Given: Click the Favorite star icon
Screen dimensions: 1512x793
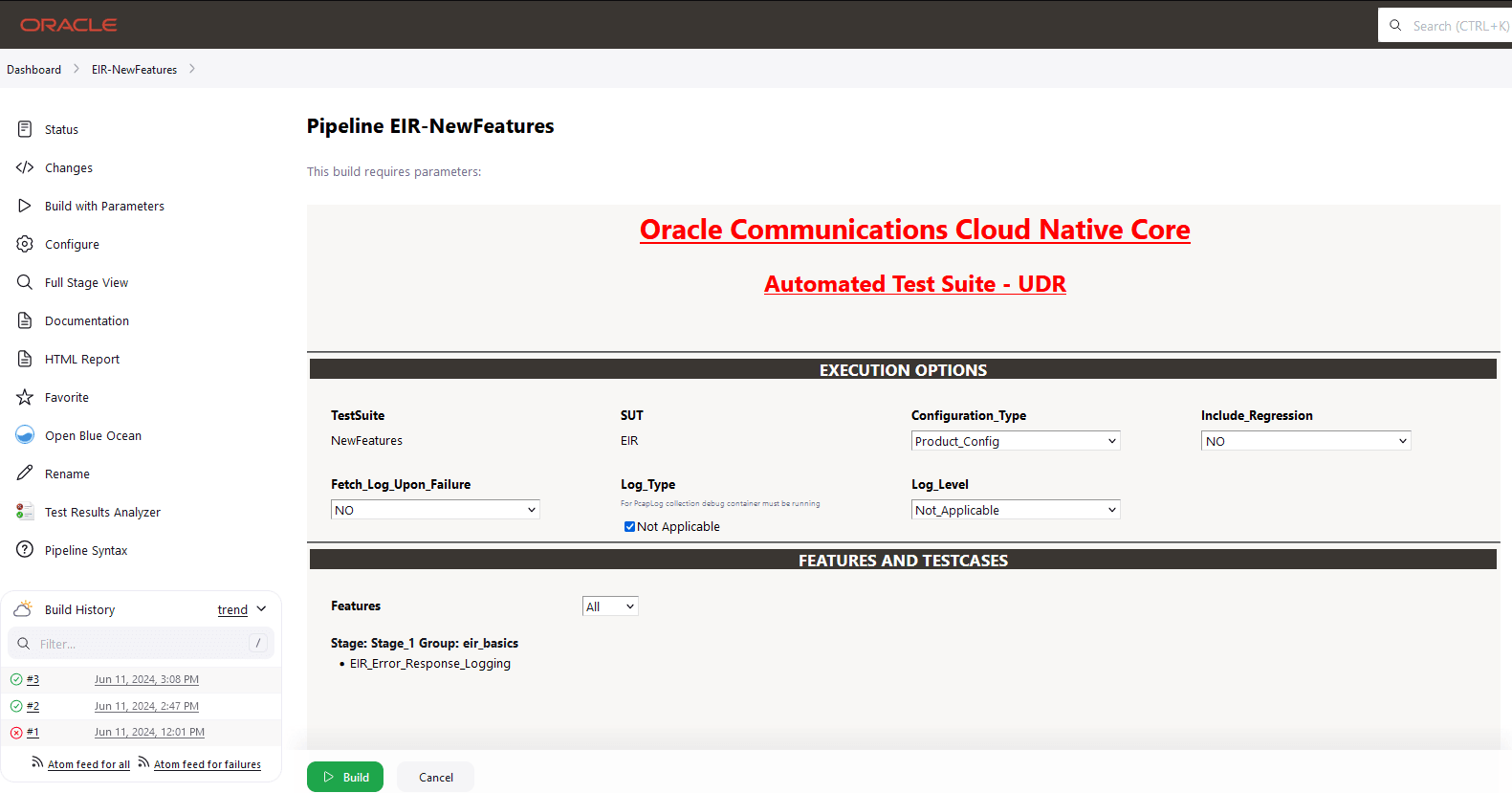Looking at the screenshot, I should pyautogui.click(x=25, y=397).
